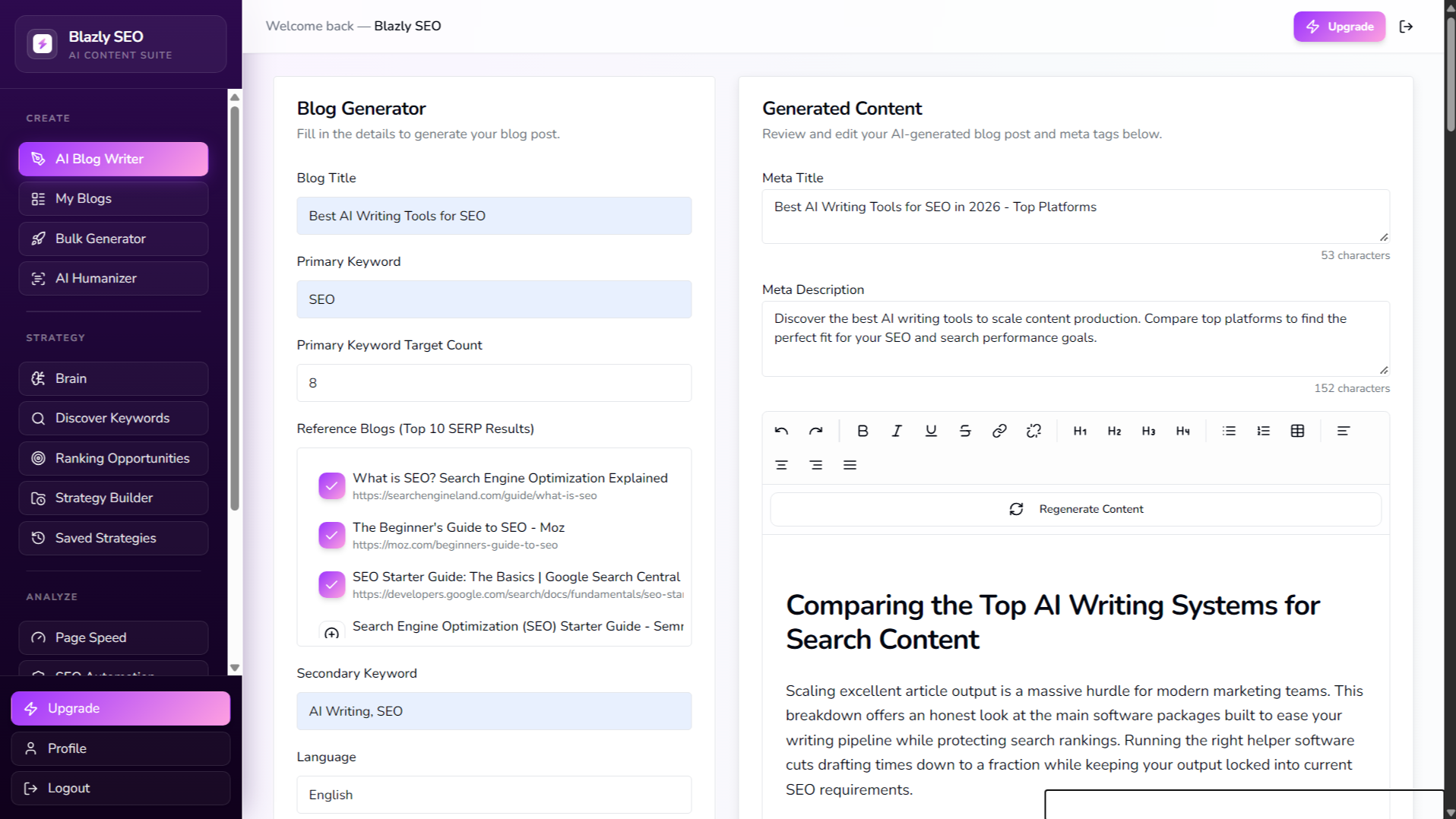Toggle bold formatting
Image resolution: width=1456 pixels, height=819 pixels.
863,431
